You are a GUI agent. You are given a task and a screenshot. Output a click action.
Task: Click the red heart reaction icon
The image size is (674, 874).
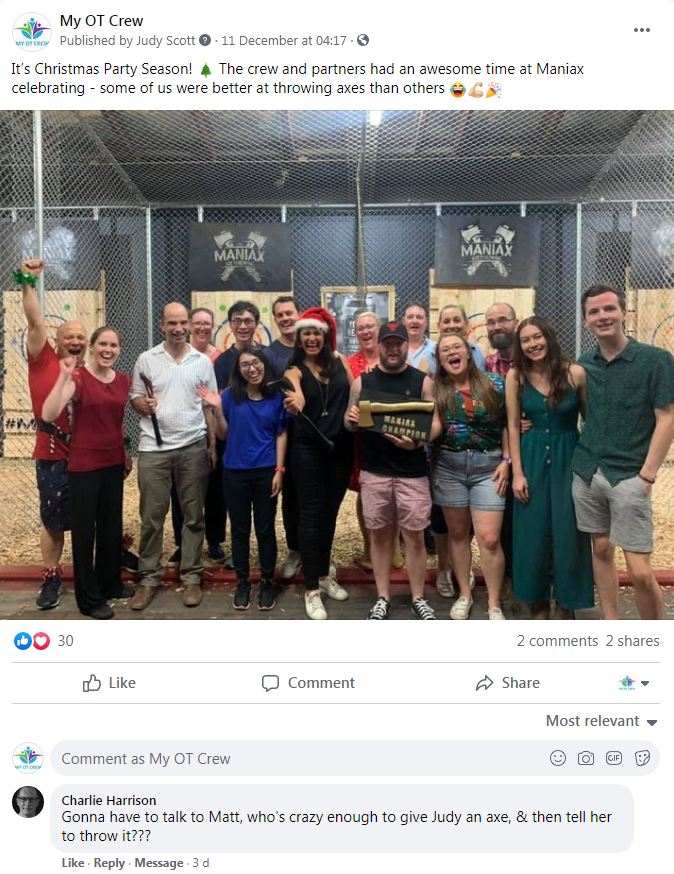tap(41, 641)
